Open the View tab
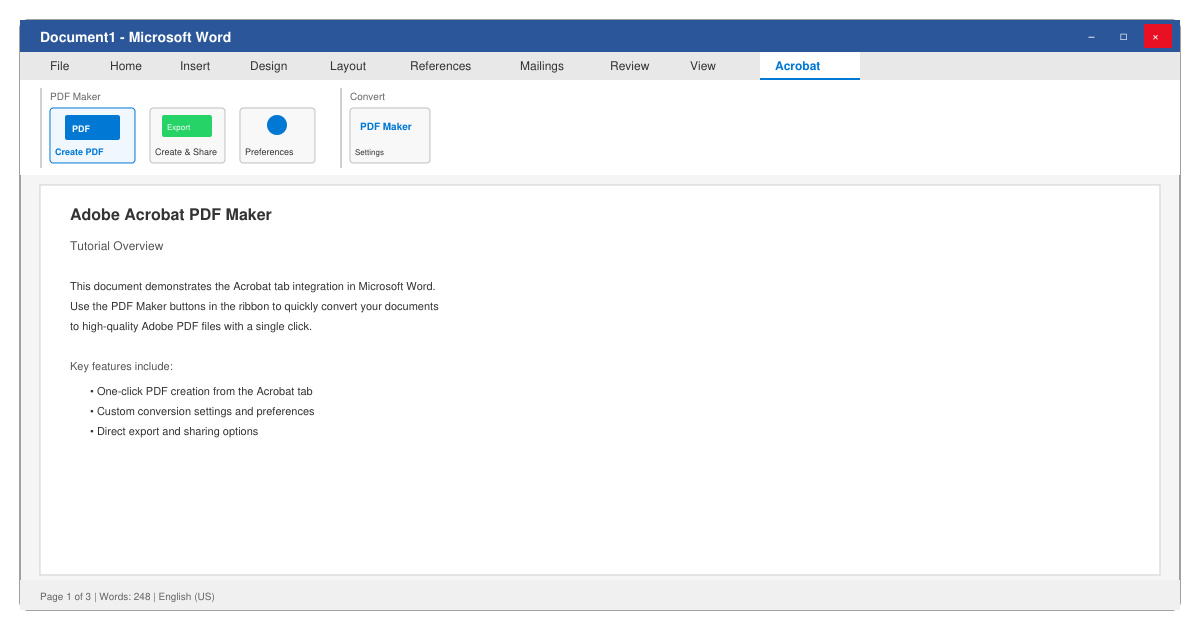Image resolution: width=1200 pixels, height=630 pixels. pos(703,66)
